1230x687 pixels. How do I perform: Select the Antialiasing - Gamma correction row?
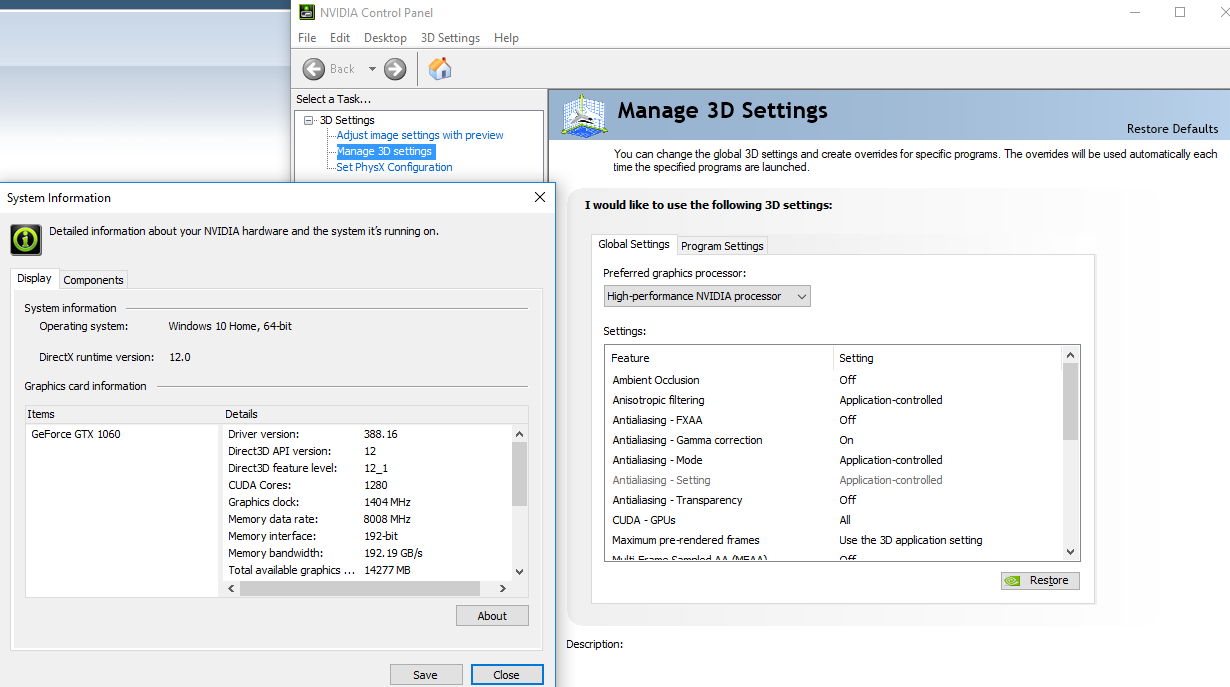coord(834,440)
